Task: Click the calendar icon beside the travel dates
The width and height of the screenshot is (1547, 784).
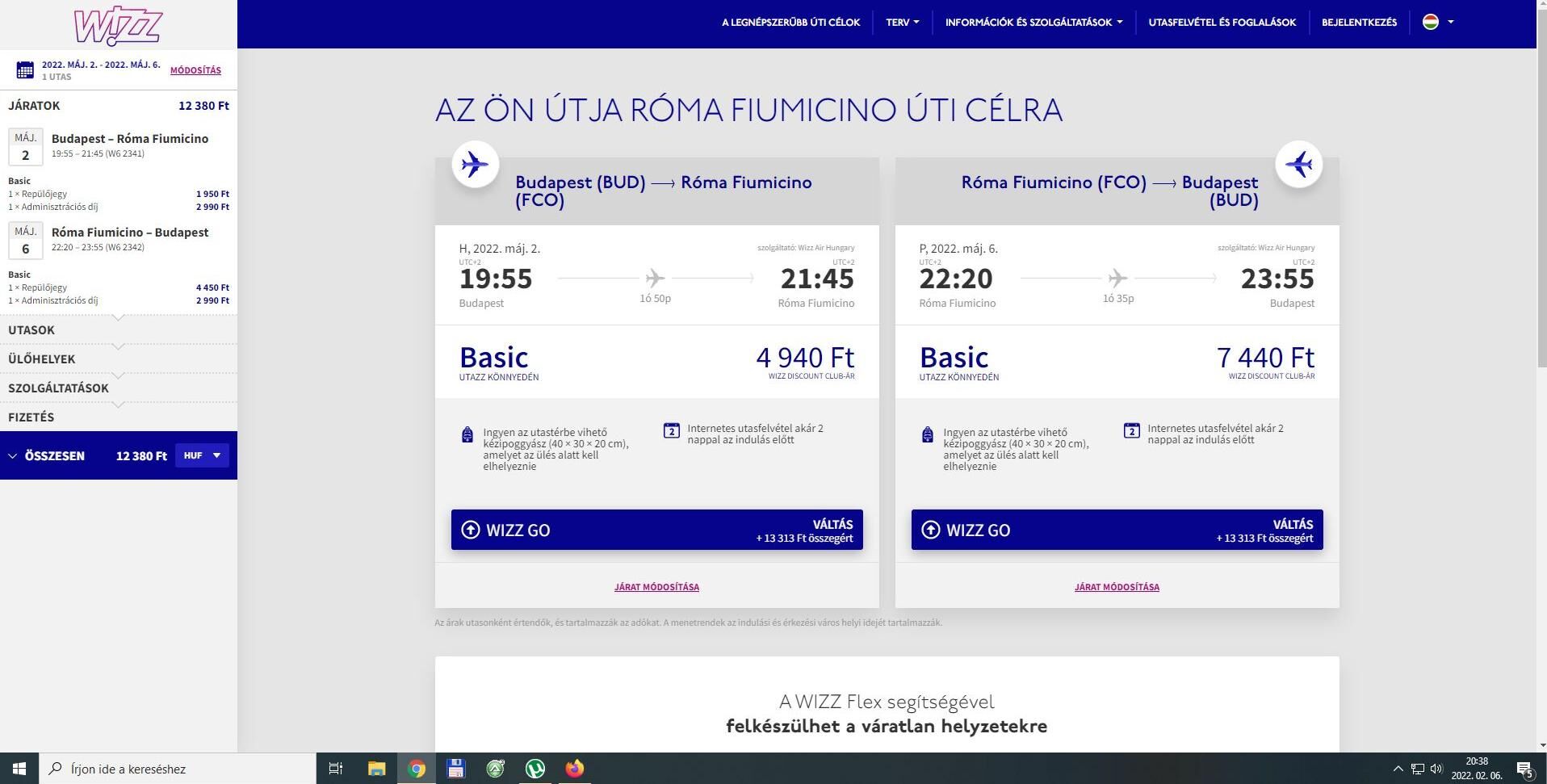Action: tap(25, 70)
